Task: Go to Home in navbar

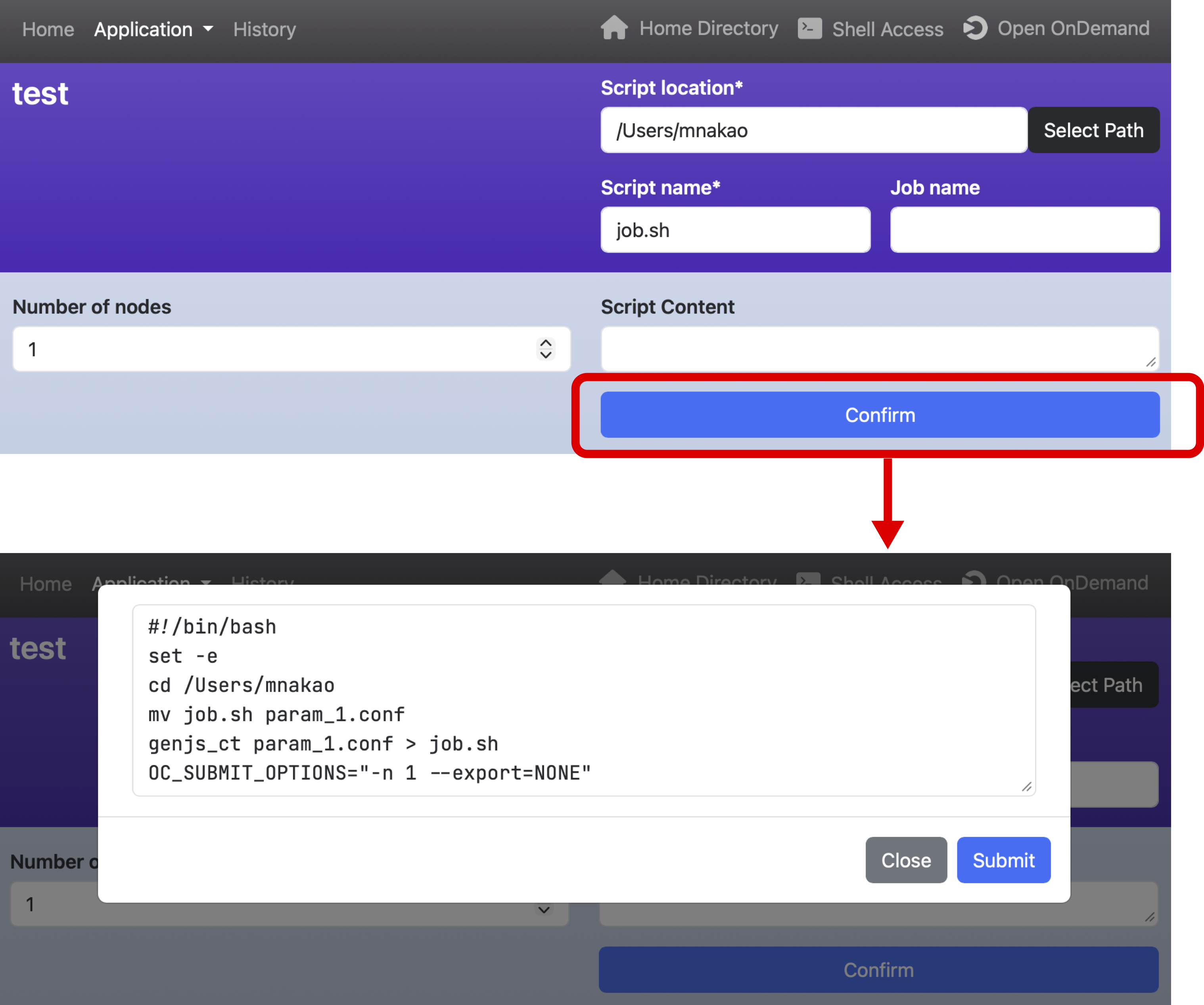Action: coord(48,29)
